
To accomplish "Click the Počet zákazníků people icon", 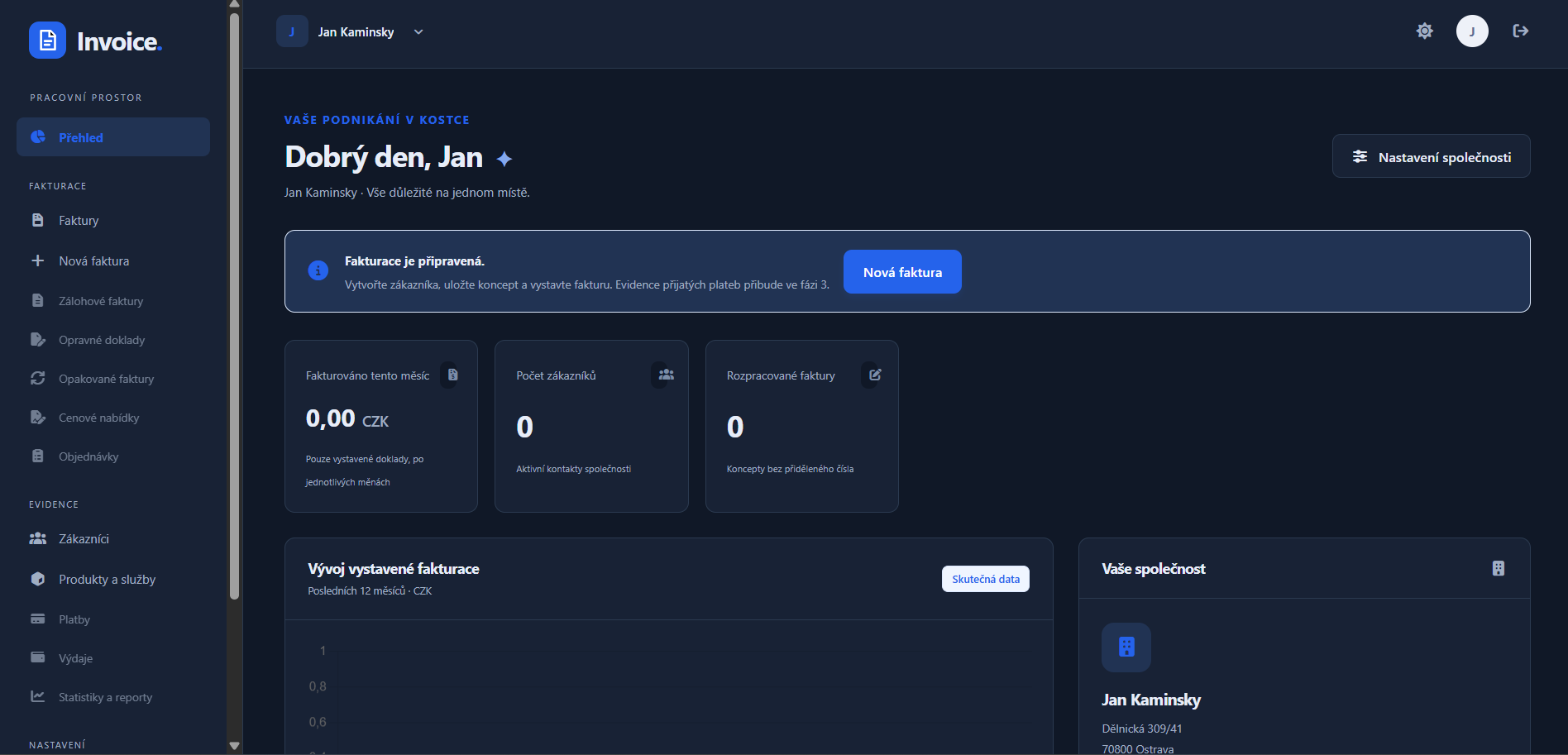I will click(x=666, y=375).
